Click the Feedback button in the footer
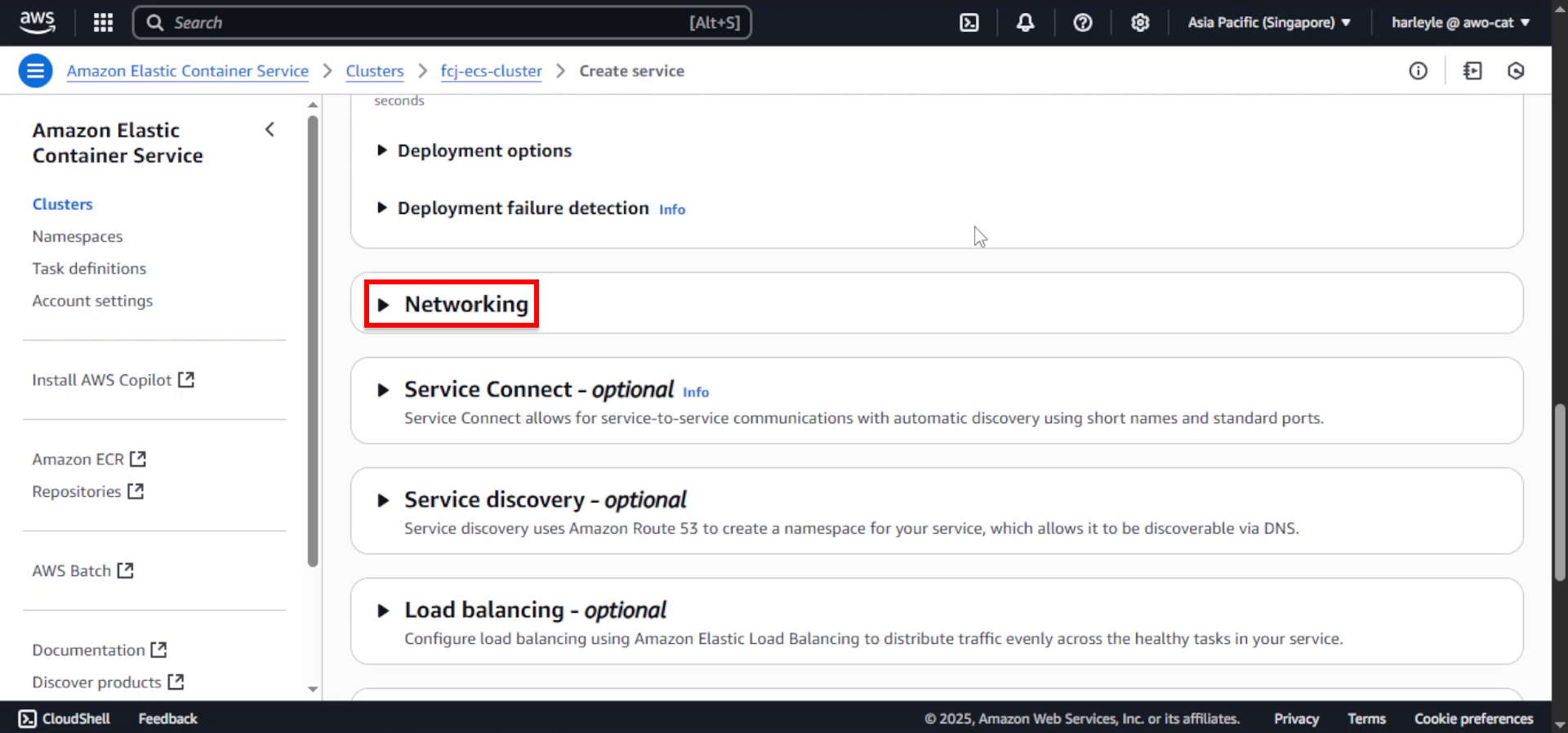The height and width of the screenshot is (733, 1568). pos(167,718)
